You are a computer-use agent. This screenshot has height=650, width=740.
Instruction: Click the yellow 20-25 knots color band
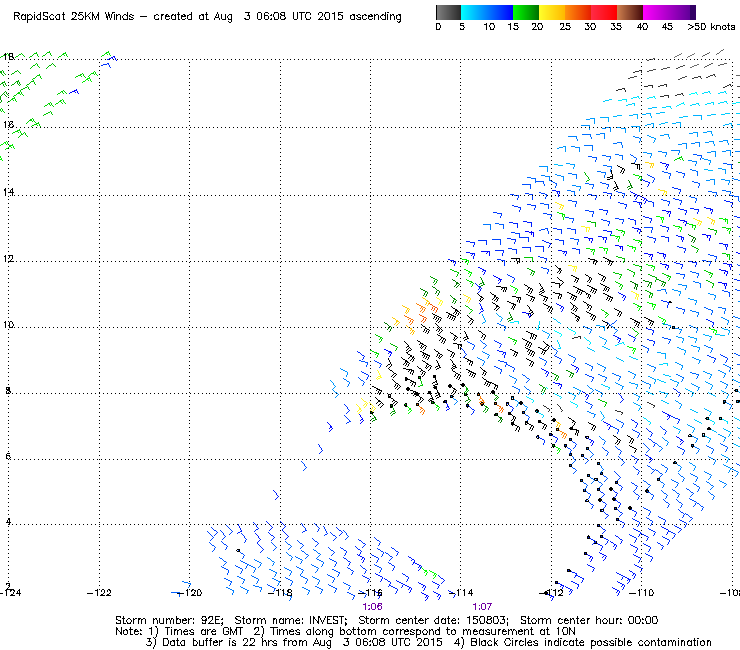[552, 12]
